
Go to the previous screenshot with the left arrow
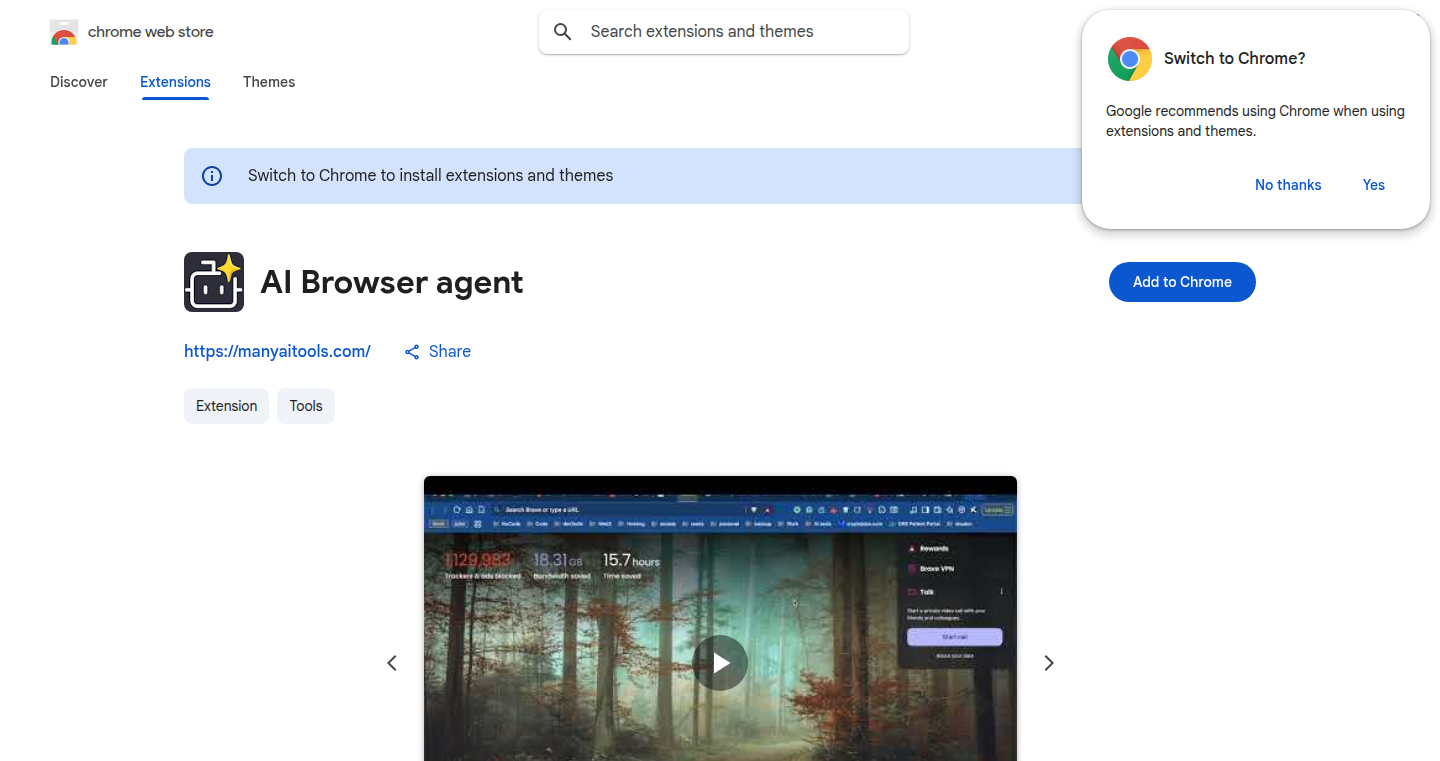392,663
